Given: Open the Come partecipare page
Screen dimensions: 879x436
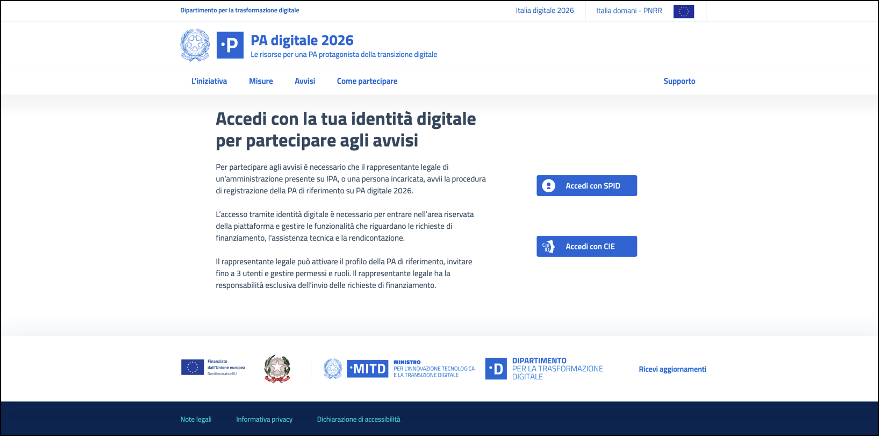Looking at the screenshot, I should coord(367,81).
